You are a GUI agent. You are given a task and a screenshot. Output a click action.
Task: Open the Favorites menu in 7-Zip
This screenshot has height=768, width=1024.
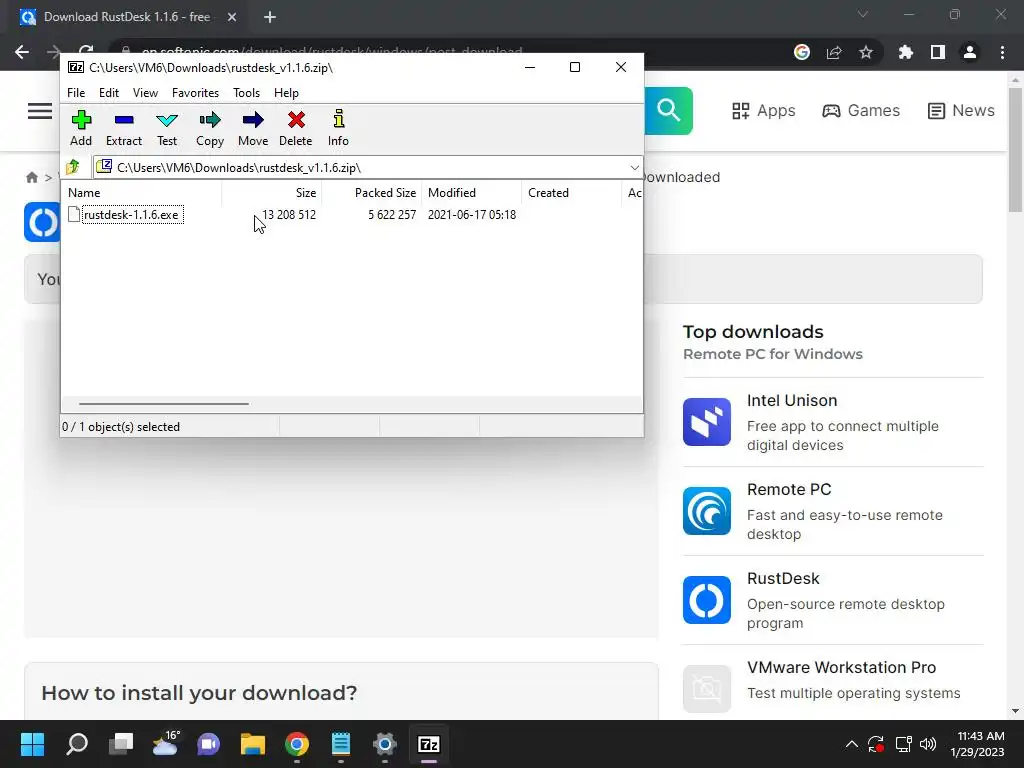click(x=195, y=93)
